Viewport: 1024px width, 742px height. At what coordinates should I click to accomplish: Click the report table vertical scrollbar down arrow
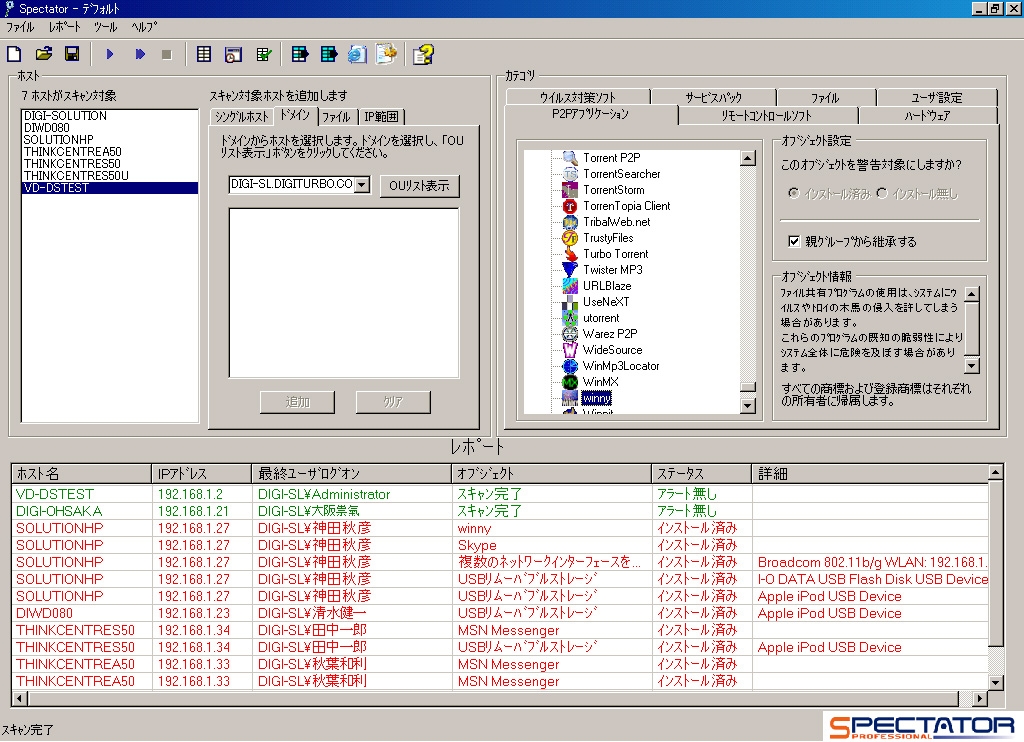[995, 683]
